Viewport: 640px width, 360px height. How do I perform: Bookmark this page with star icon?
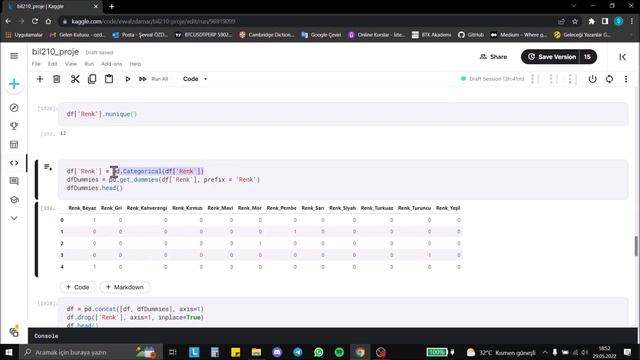tap(575, 21)
